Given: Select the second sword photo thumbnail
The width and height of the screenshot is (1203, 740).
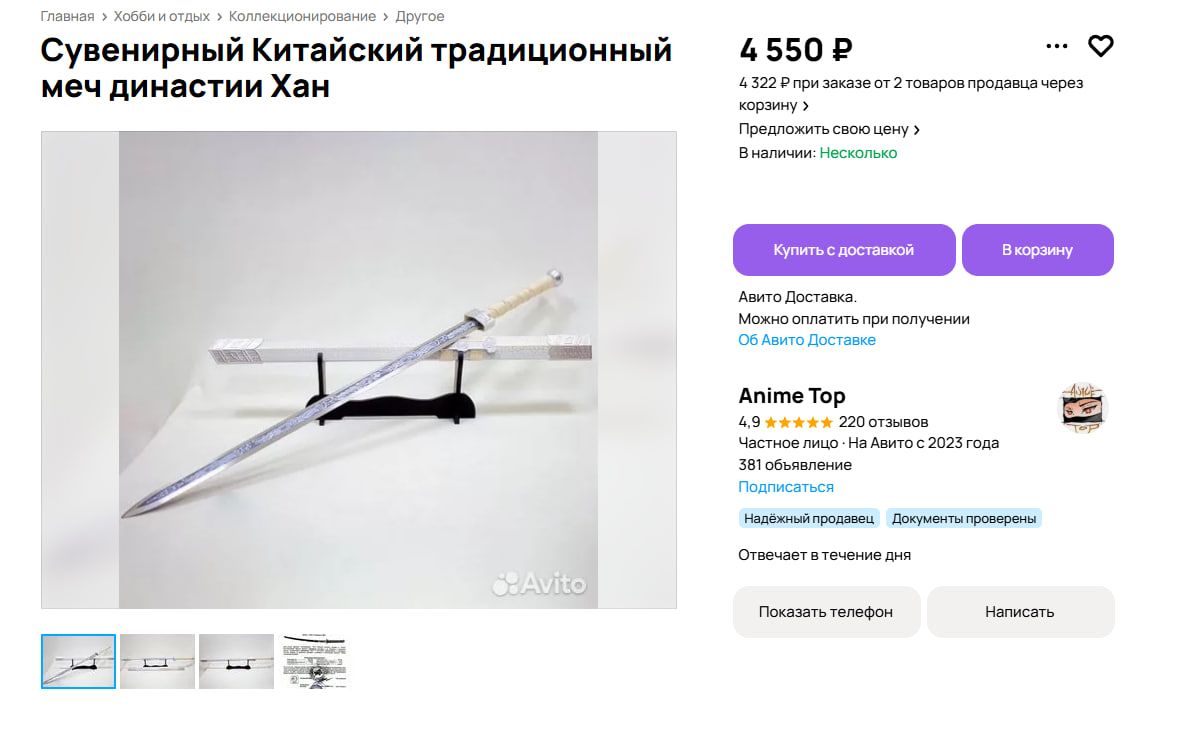Looking at the screenshot, I should [x=157, y=661].
